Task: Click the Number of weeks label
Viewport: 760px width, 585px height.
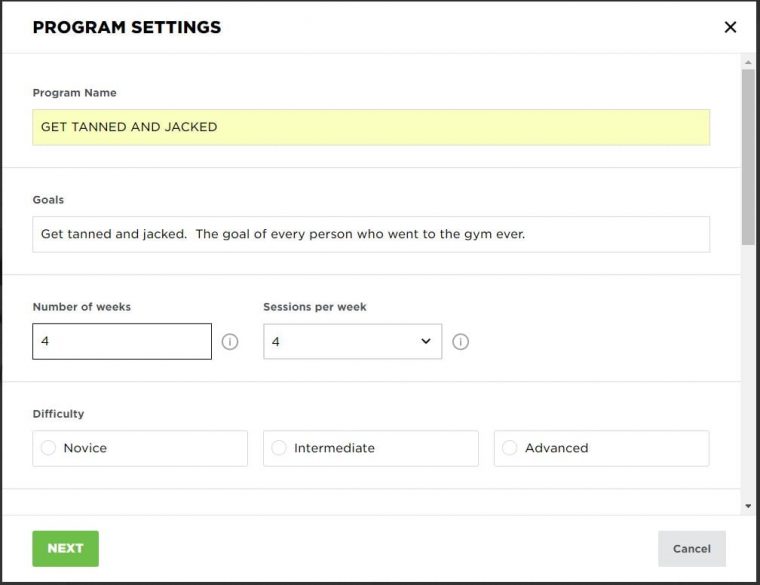Action: point(81,307)
